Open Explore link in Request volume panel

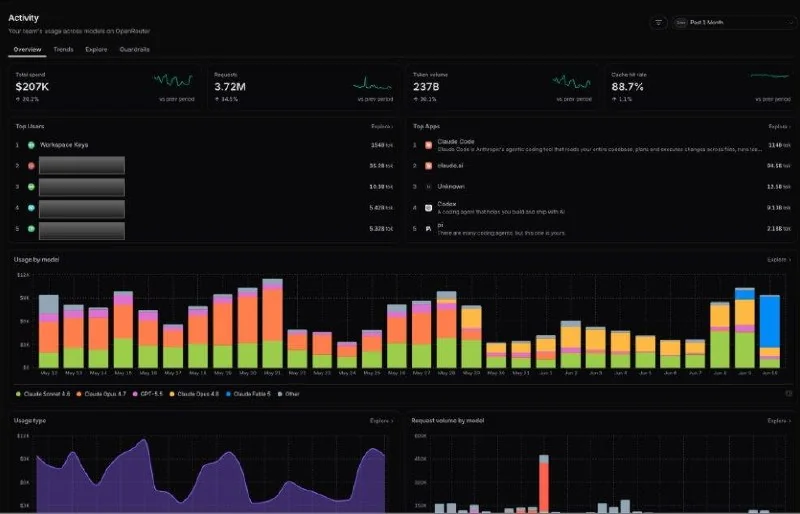point(779,421)
